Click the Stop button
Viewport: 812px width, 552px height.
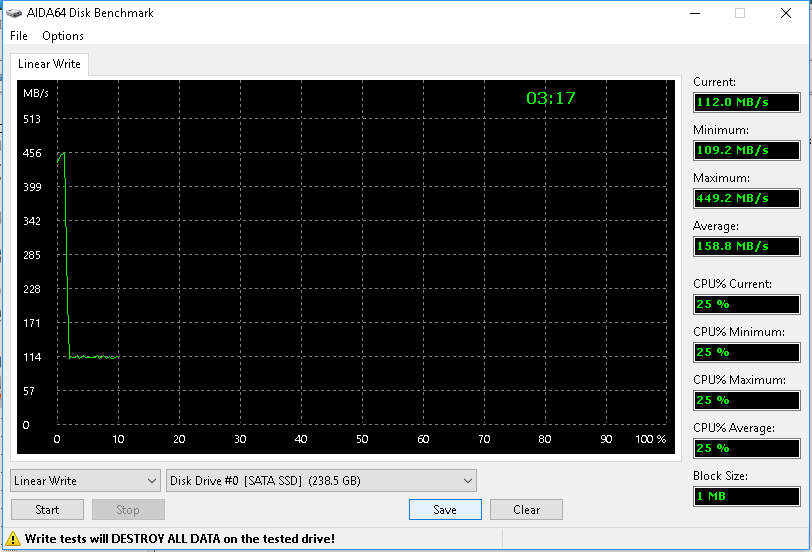(128, 510)
